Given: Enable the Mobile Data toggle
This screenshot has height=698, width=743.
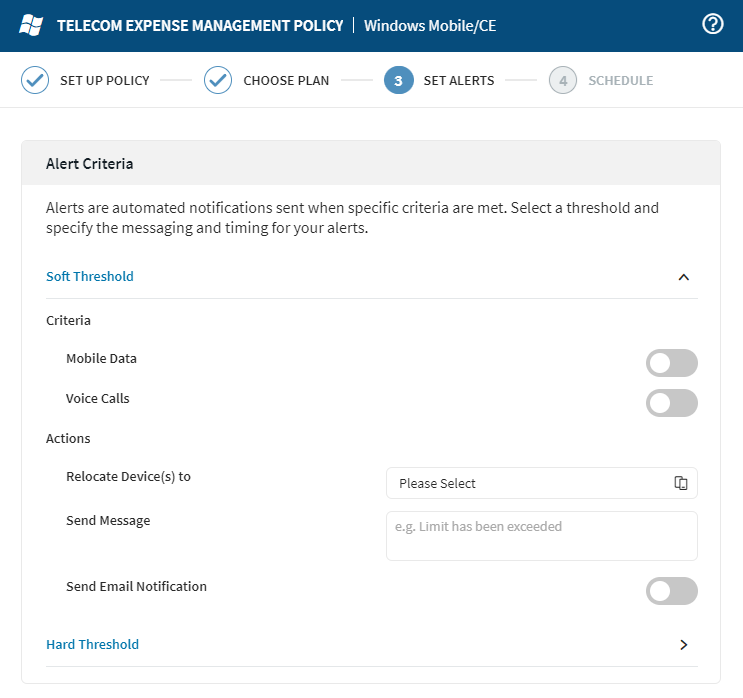Looking at the screenshot, I should (x=671, y=363).
